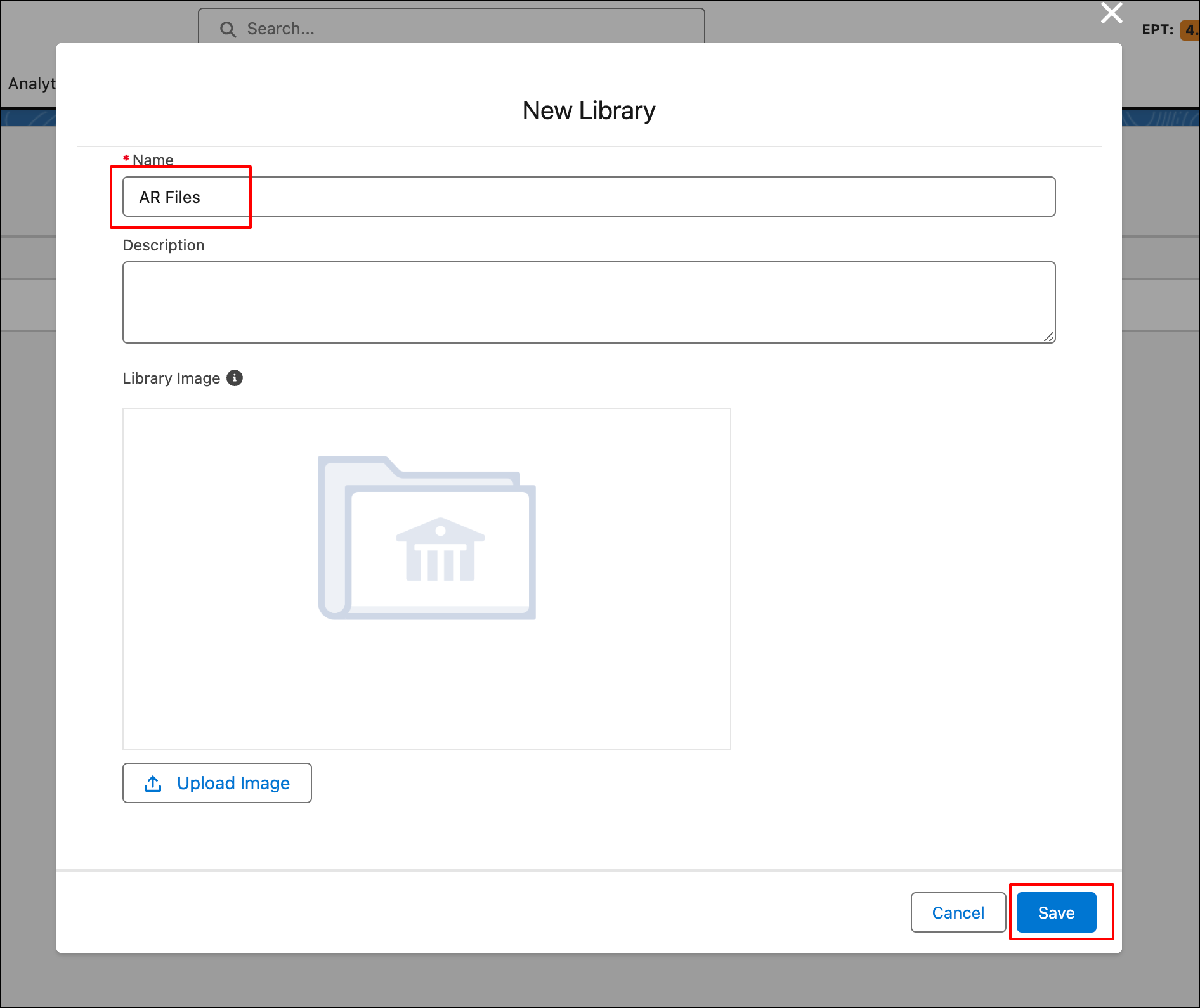Click the Description label
1200x1008 pixels.
pyautogui.click(x=163, y=245)
